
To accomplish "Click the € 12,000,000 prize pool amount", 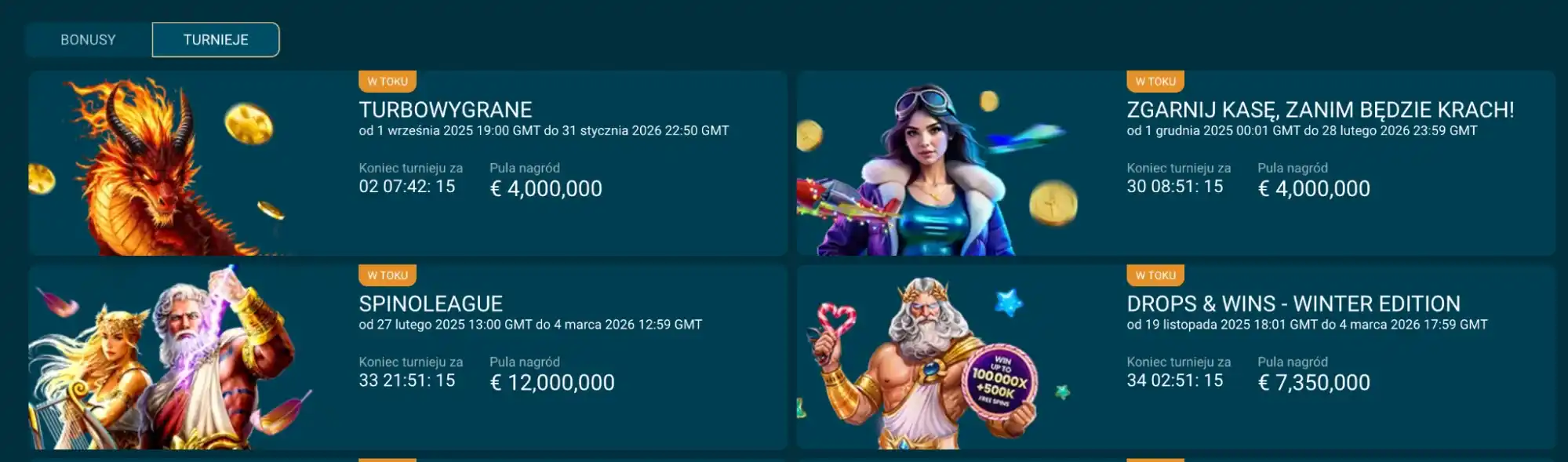I will point(552,383).
